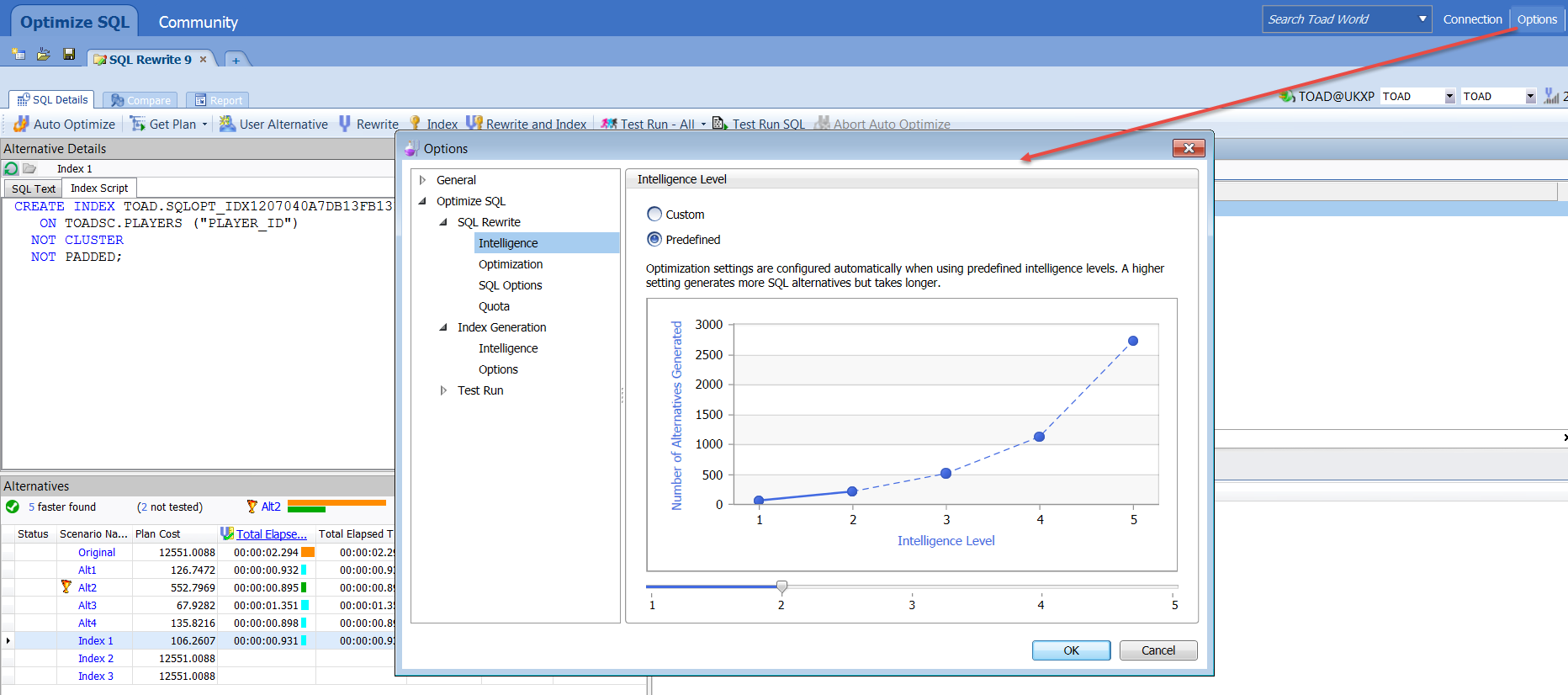Viewport: 1568px width, 695px height.
Task: Select Quota tree item
Action: click(494, 306)
